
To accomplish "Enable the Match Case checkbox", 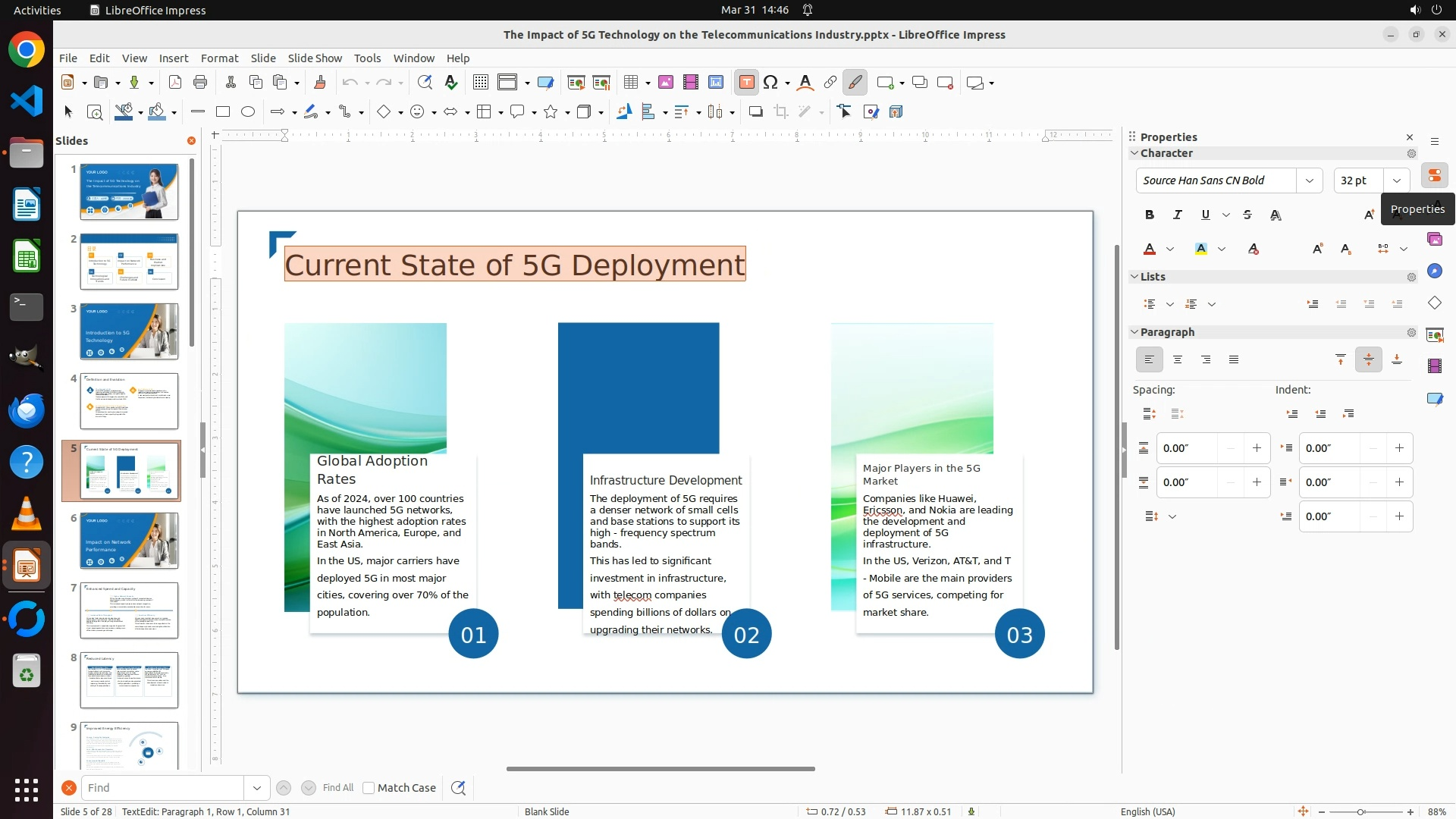I will tap(369, 788).
